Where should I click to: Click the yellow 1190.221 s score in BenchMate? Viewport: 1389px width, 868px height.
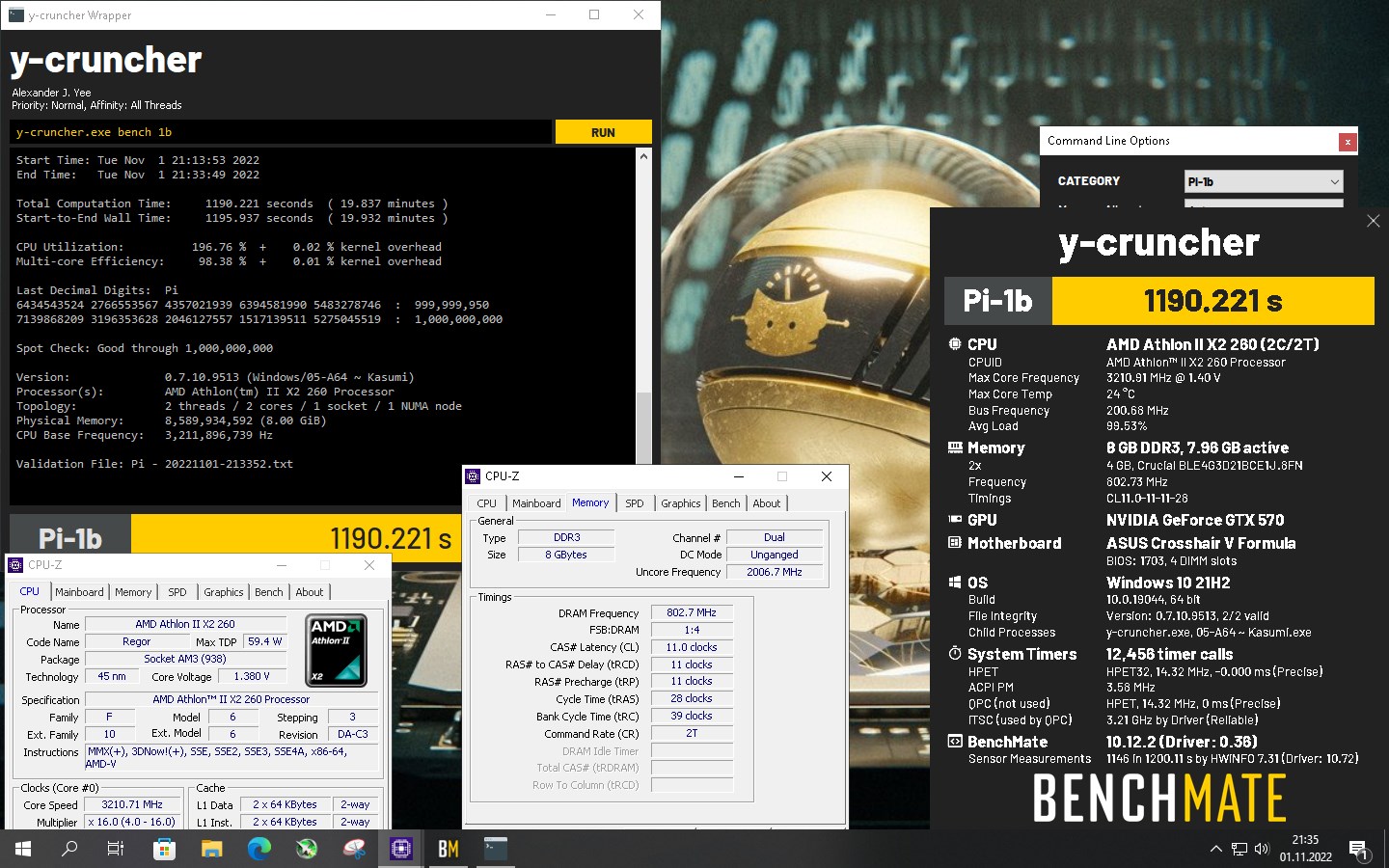click(1212, 301)
